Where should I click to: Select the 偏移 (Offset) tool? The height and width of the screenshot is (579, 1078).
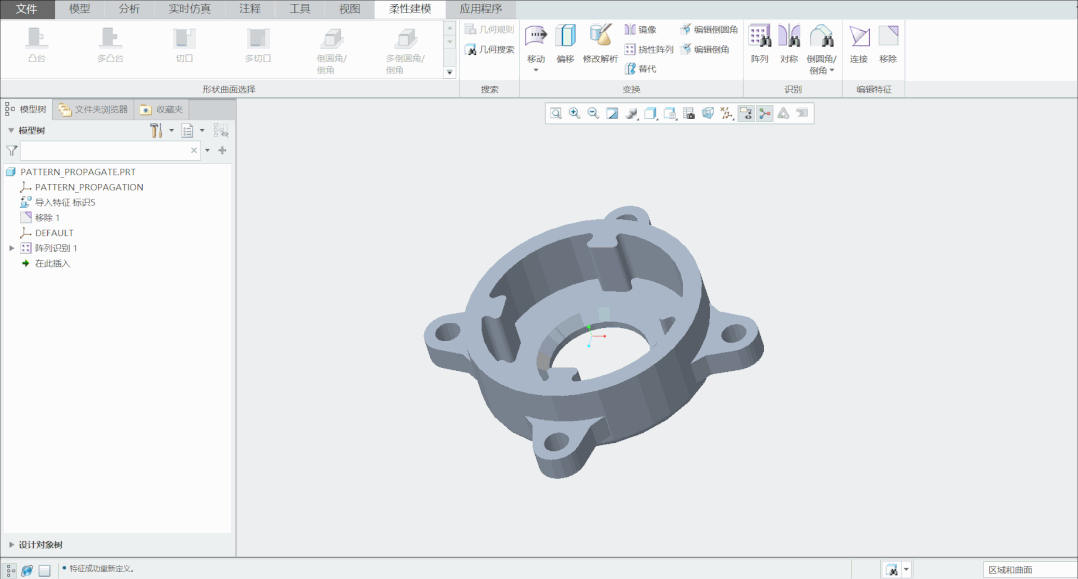coord(565,44)
